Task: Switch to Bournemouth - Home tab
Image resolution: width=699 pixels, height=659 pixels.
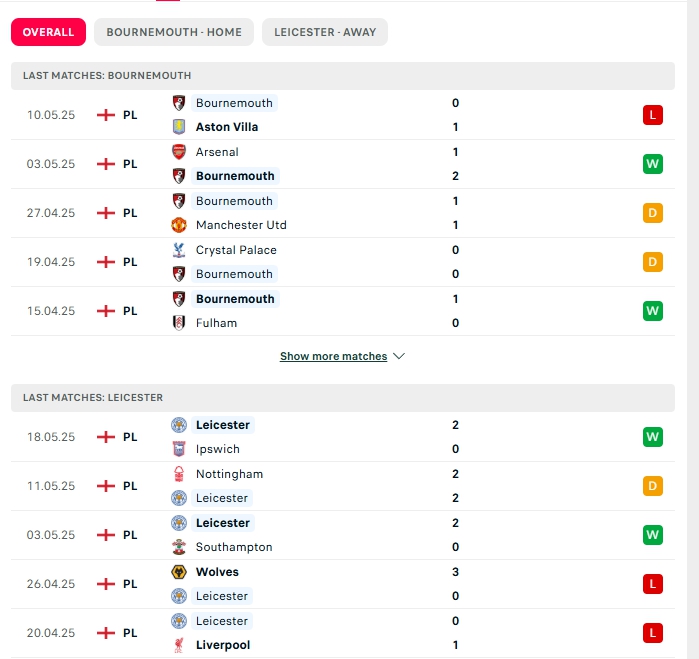Action: pos(174,32)
